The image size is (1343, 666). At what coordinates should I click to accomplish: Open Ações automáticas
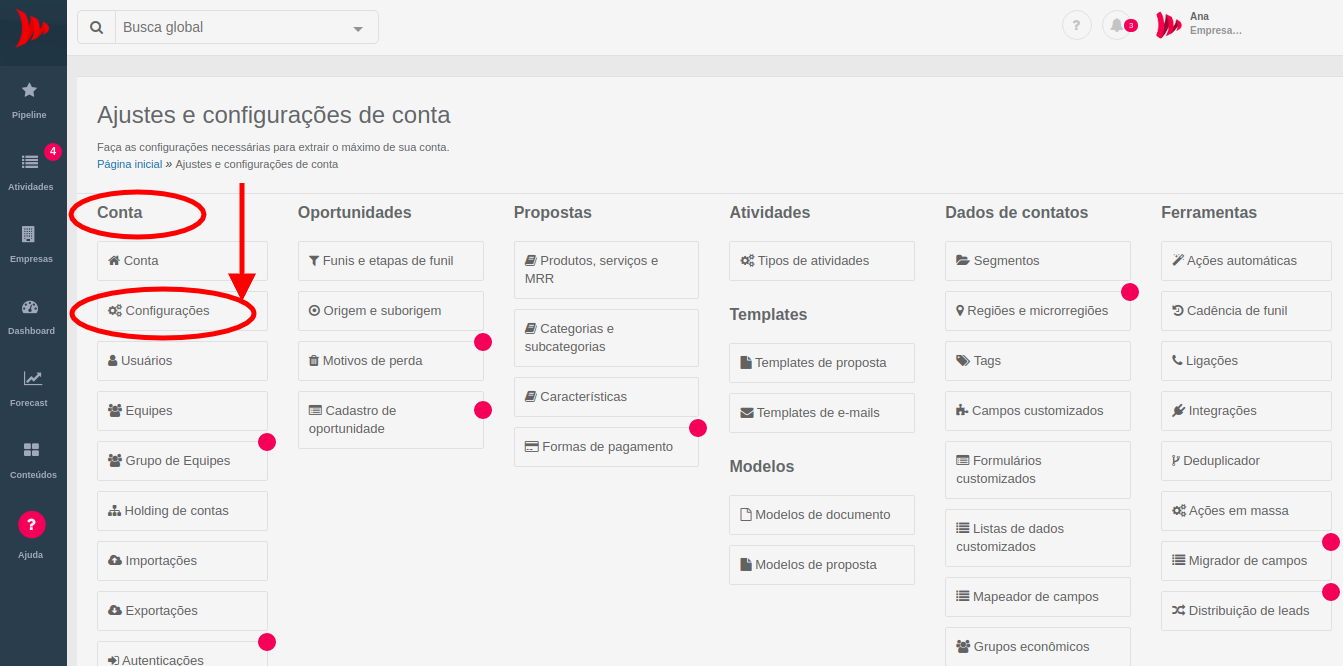tap(1246, 261)
